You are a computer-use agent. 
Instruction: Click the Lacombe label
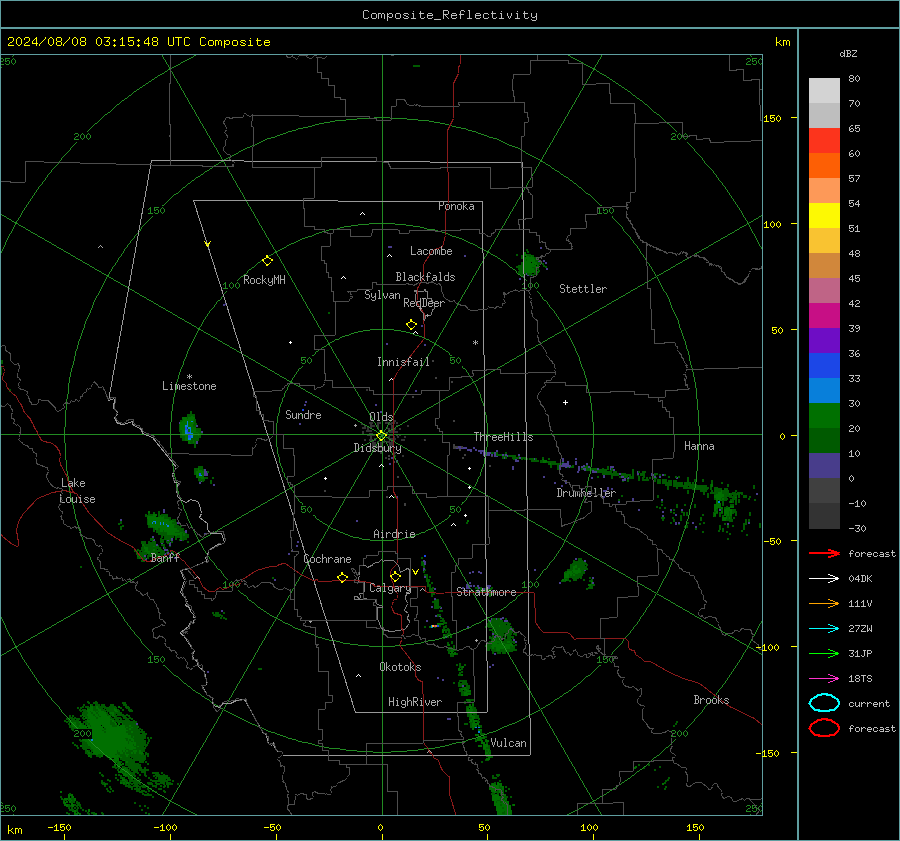(431, 251)
